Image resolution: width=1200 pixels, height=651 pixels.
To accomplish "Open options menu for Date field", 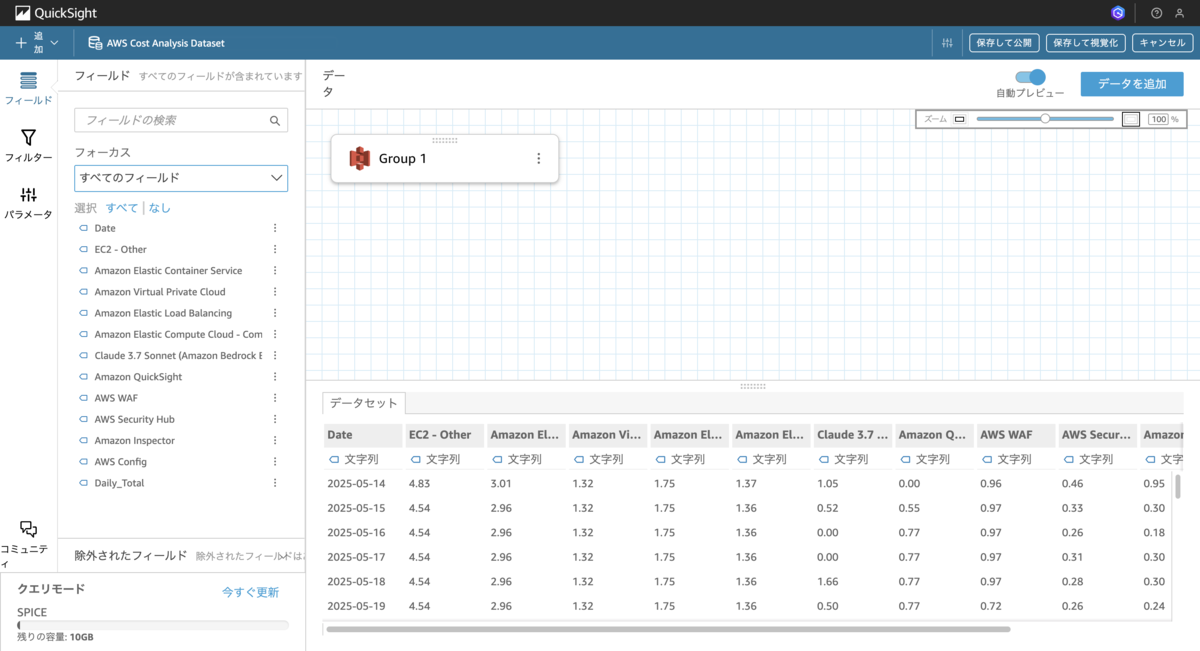I will pyautogui.click(x=275, y=228).
